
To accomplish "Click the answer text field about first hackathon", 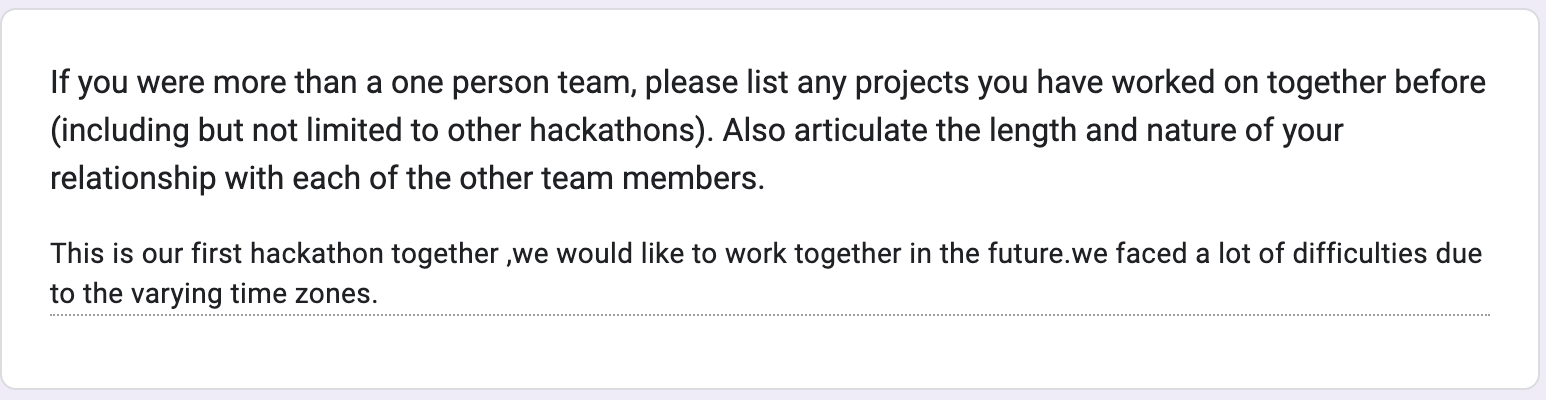I will 769,275.
